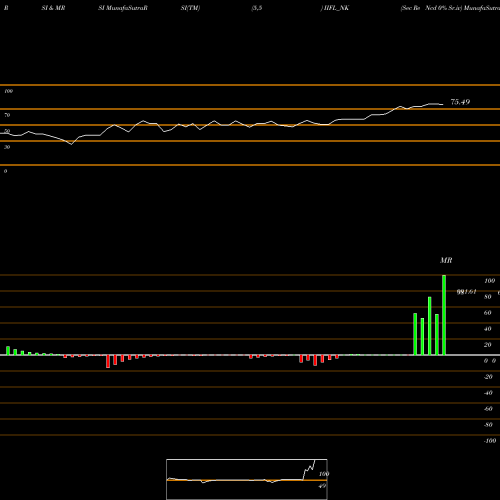Click the 'SI MunafaSutraR' header text
Image resolution: width=500 pixels, height=500 pixels.
pos(123,8)
